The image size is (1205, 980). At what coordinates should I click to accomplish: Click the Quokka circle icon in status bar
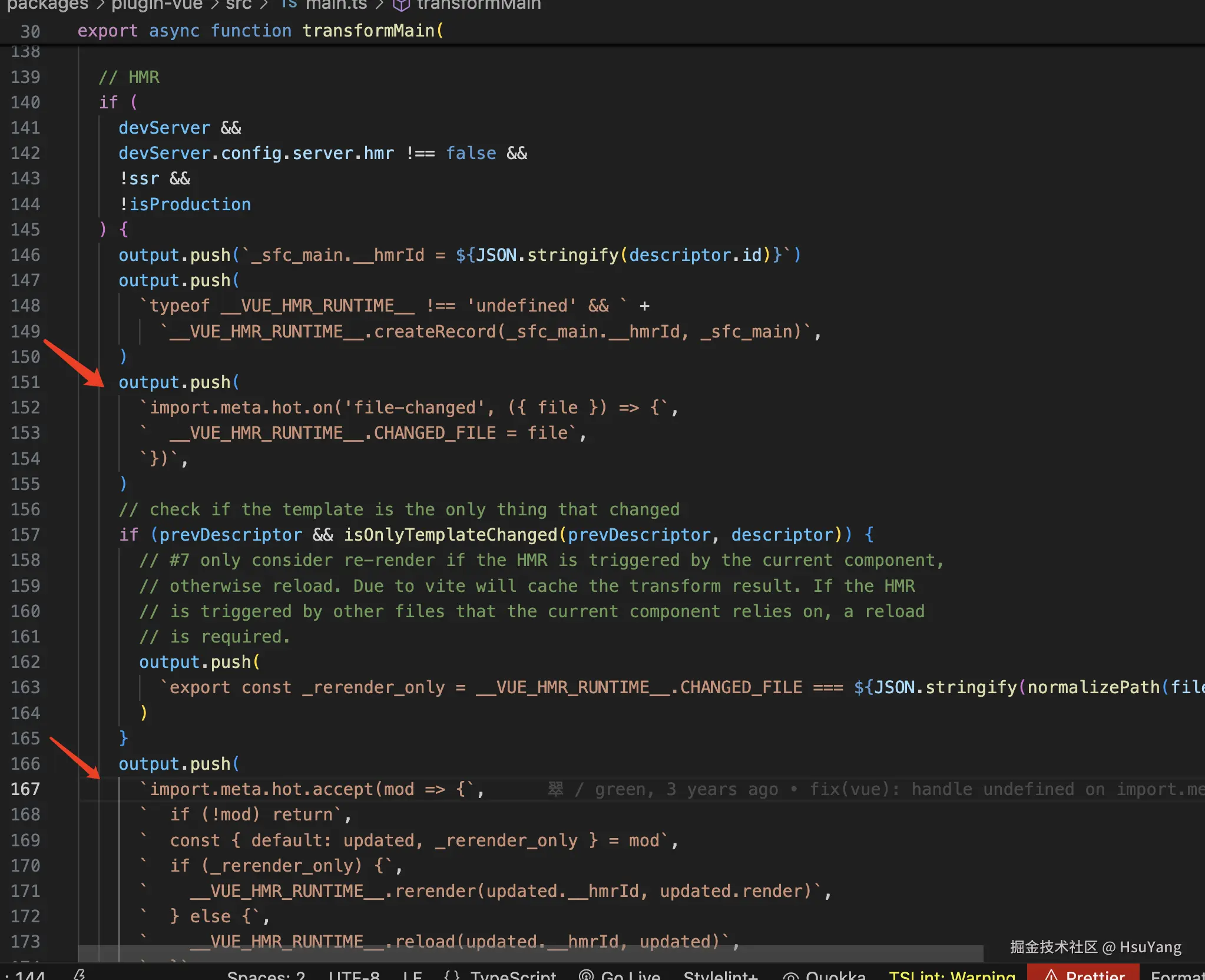pyautogui.click(x=790, y=976)
